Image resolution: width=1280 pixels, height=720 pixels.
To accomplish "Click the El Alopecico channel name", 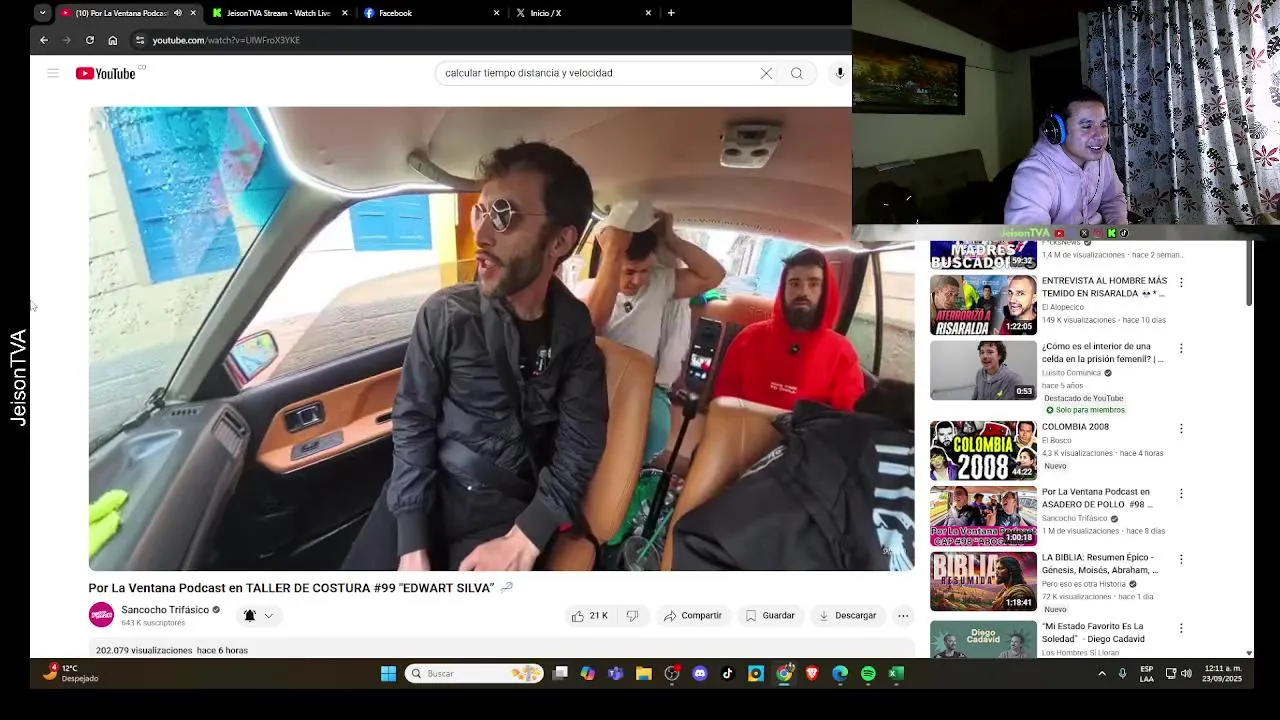I will point(1064,307).
